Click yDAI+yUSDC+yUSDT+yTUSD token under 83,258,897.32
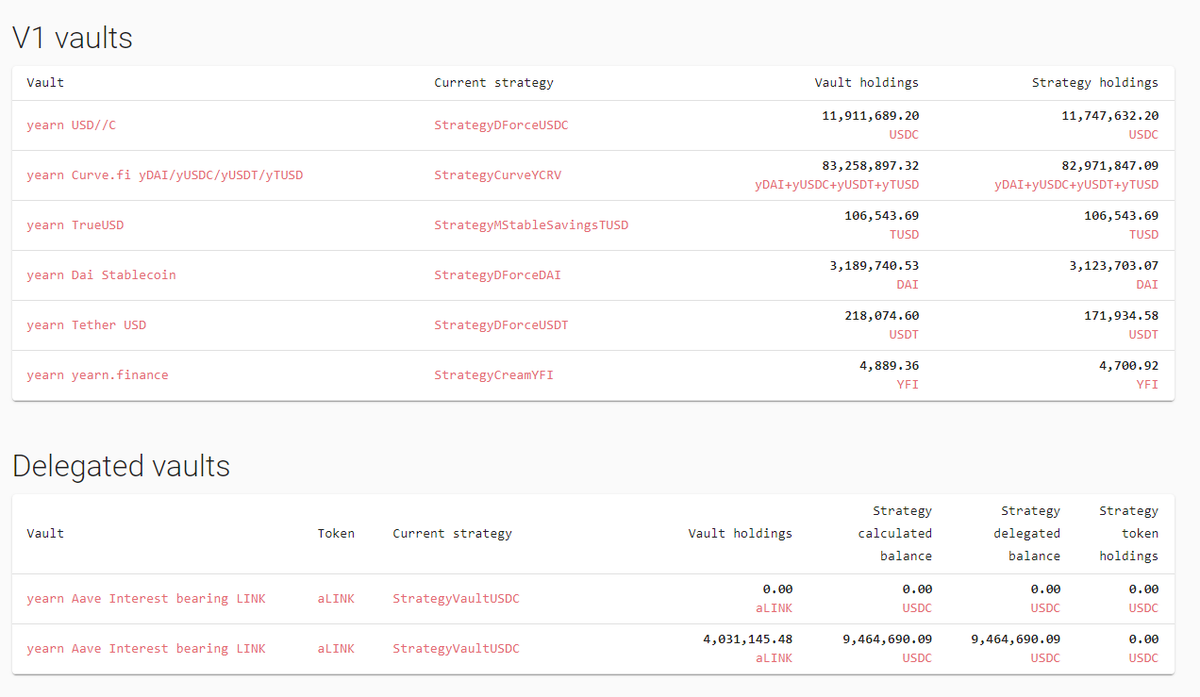1200x697 pixels. pyautogui.click(x=837, y=184)
